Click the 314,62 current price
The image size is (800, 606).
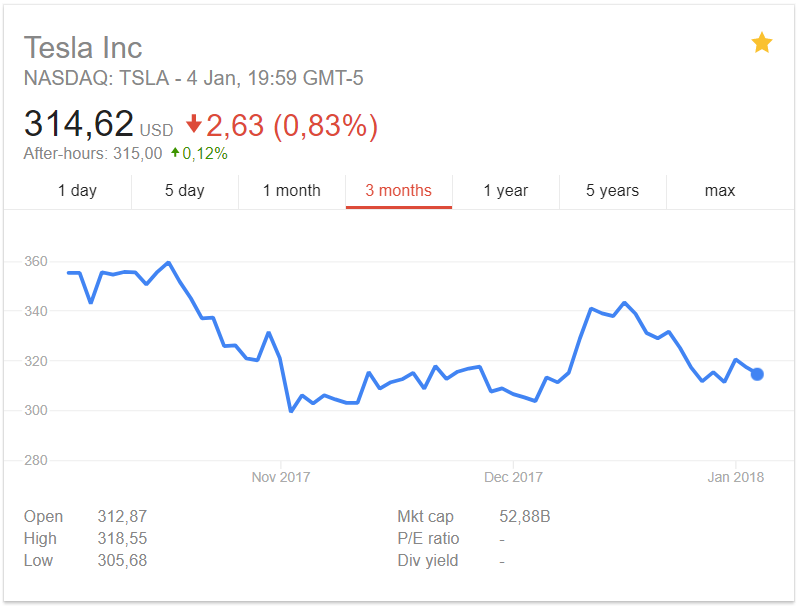coord(79,124)
